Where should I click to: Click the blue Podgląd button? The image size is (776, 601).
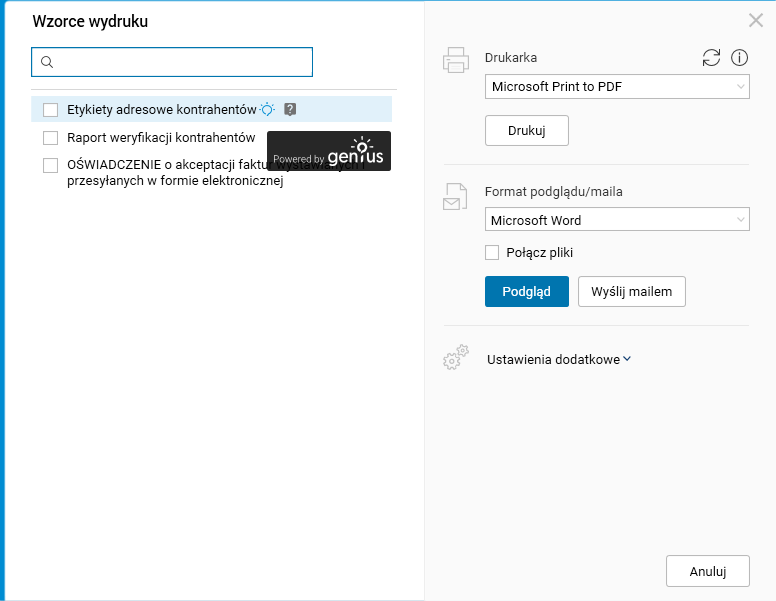click(x=527, y=291)
